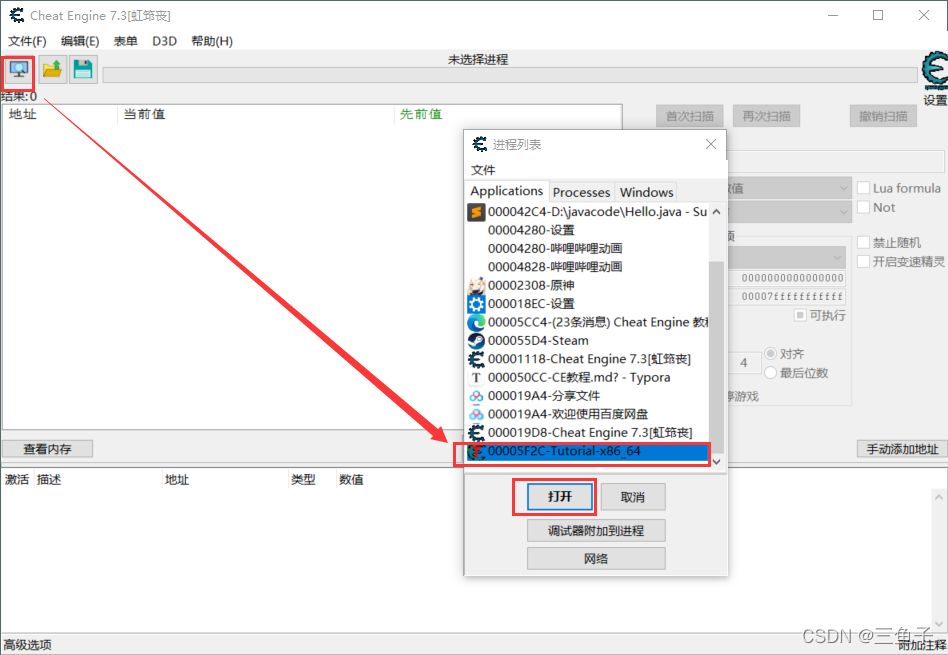Click the Cheat Engine logo settings icon
The image size is (948, 655).
[934, 70]
